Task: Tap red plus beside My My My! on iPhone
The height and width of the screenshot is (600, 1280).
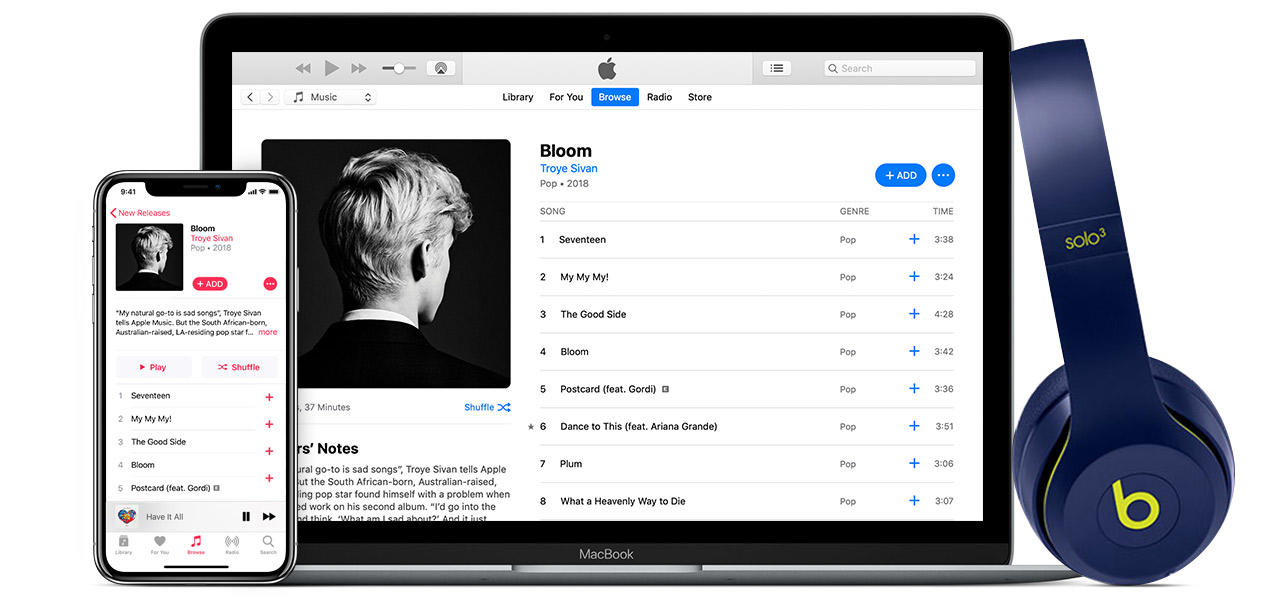Action: click(x=269, y=424)
